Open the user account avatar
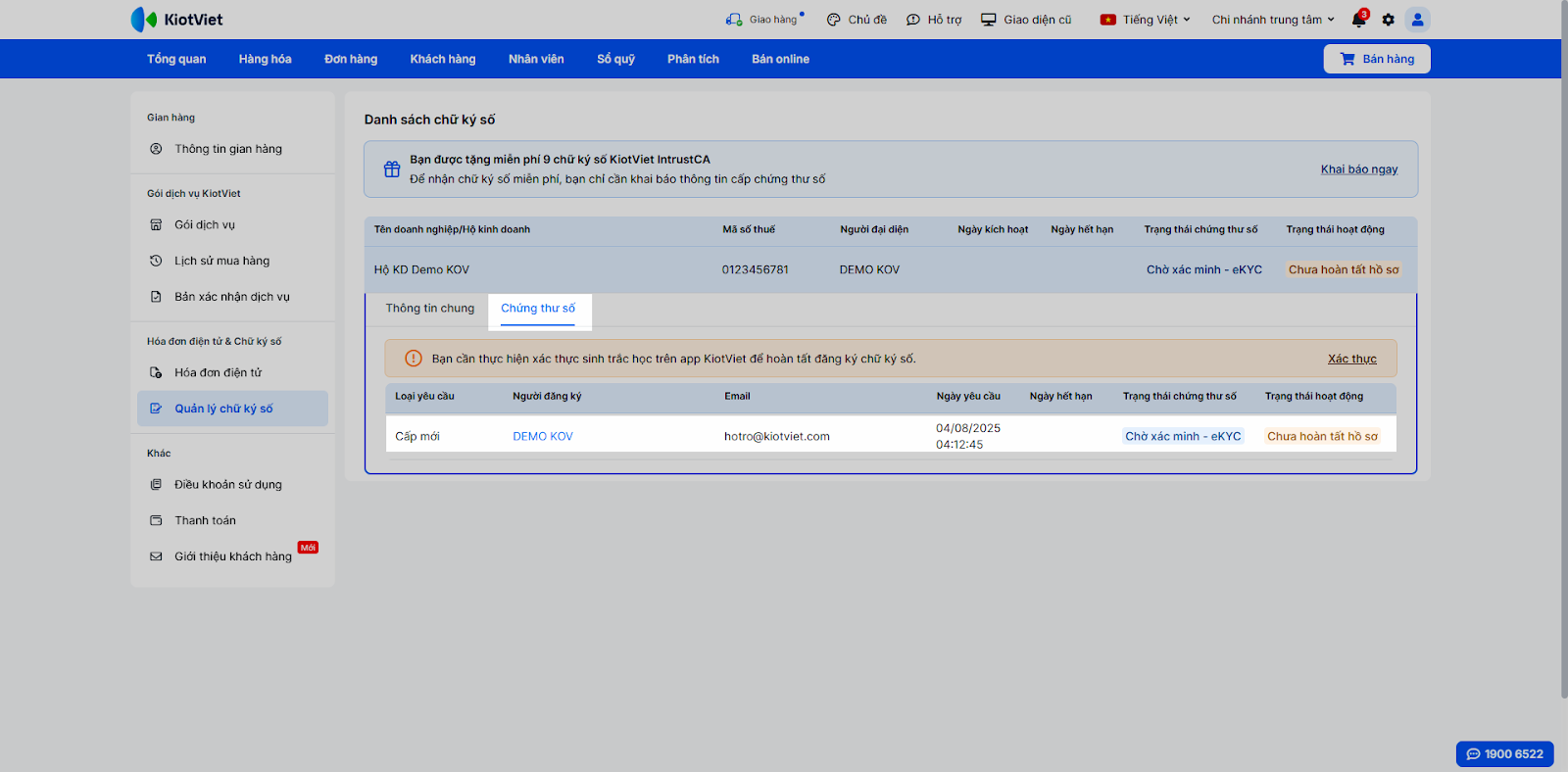 (1417, 20)
